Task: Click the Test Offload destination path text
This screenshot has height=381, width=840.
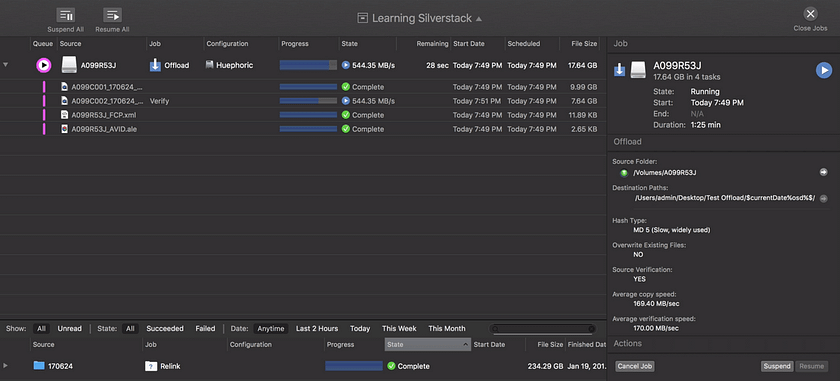Action: click(724, 198)
